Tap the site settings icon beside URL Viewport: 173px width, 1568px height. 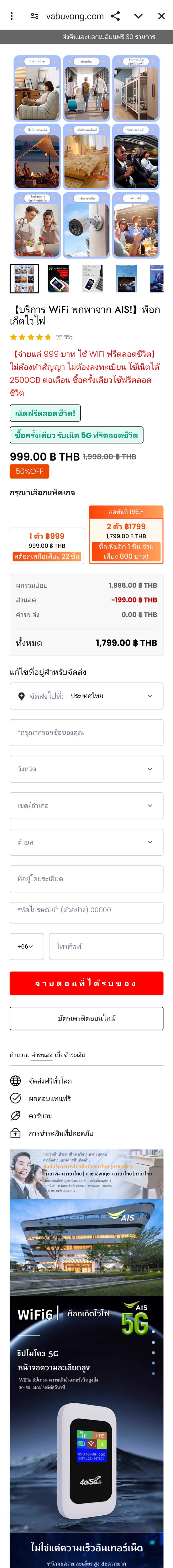click(x=35, y=16)
